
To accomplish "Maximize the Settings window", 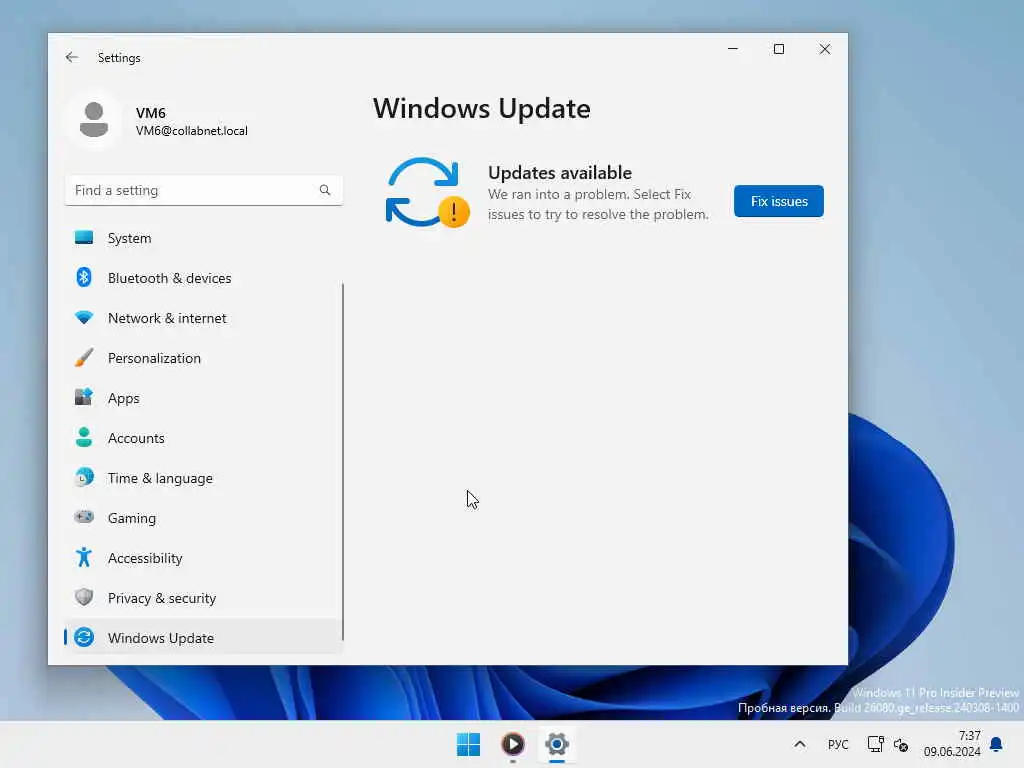I will tap(778, 49).
